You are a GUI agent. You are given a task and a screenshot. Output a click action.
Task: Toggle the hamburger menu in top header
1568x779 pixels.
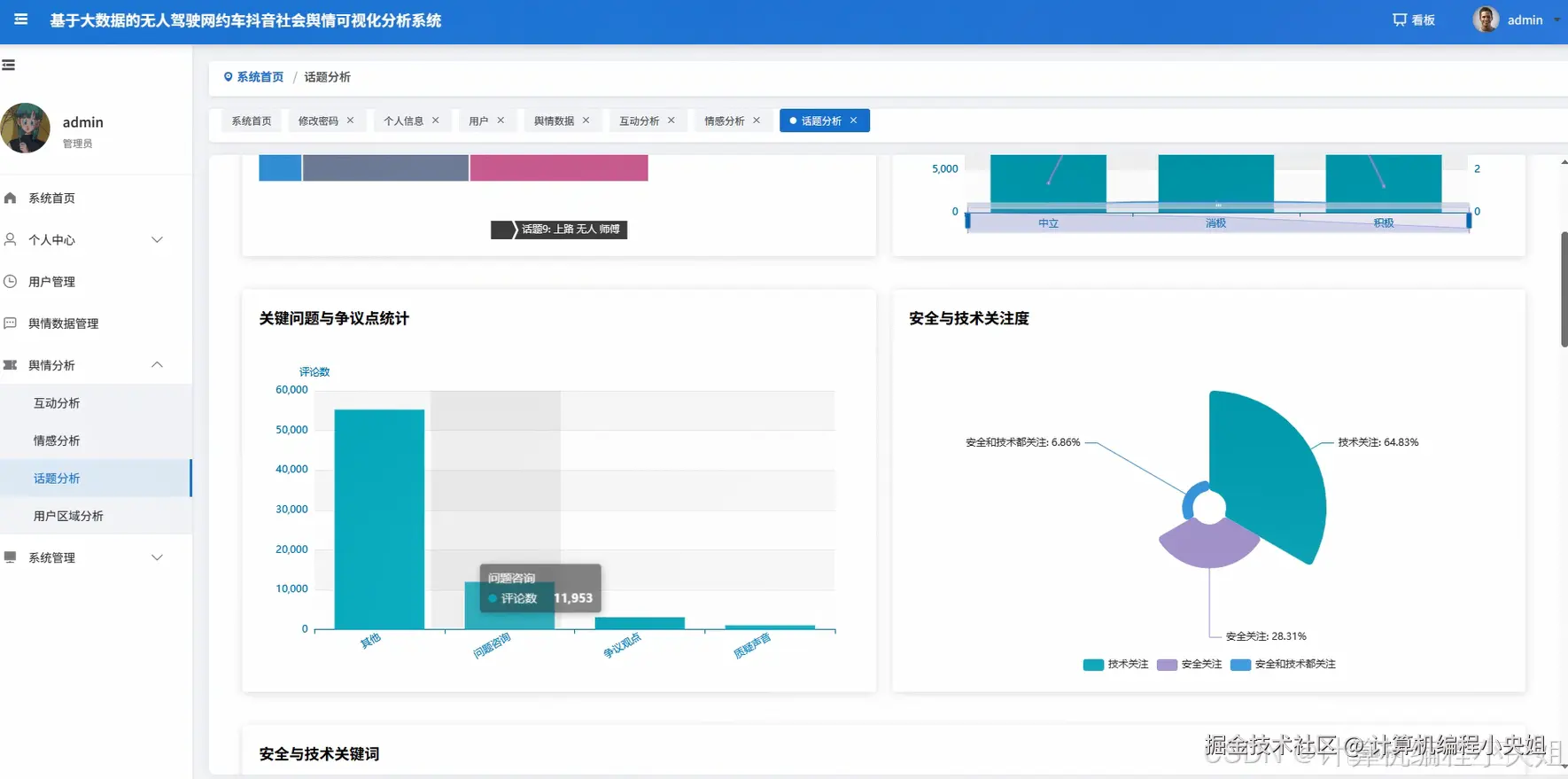(20, 19)
